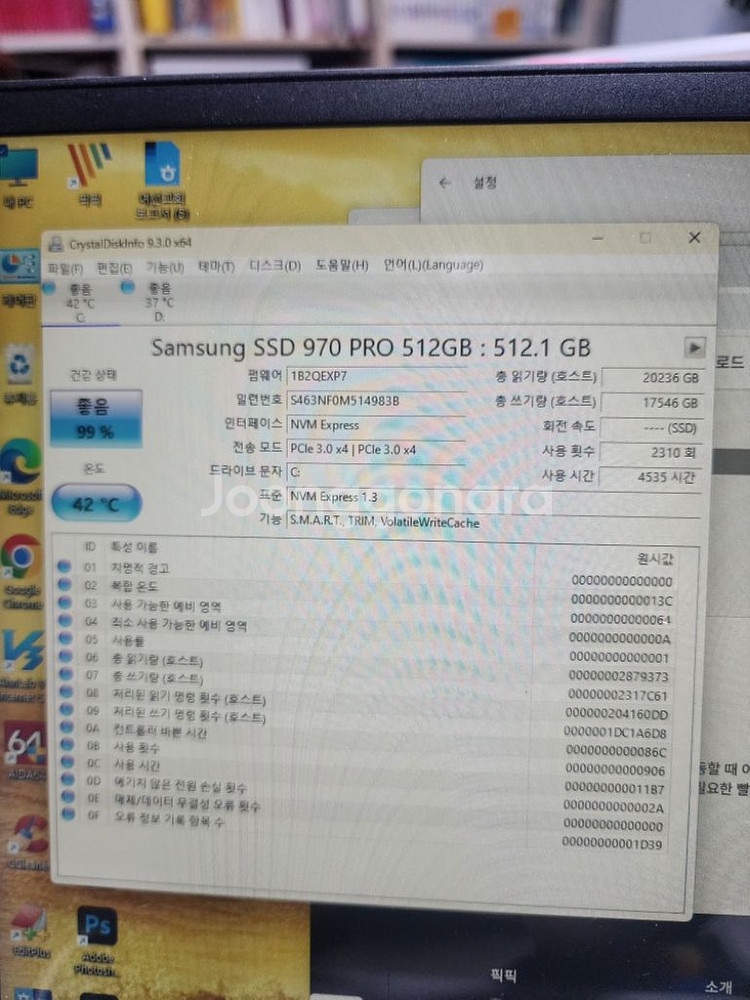The image size is (750, 1000).
Task: Click the status dot for 02 복합 온도
Action: (x=64, y=584)
